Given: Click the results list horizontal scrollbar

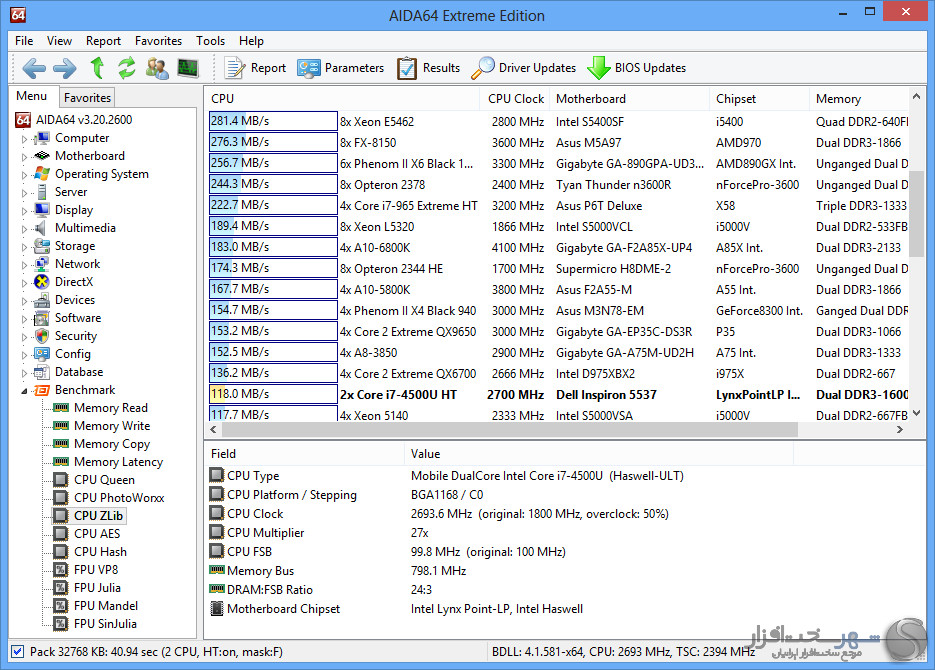Looking at the screenshot, I should 500,430.
